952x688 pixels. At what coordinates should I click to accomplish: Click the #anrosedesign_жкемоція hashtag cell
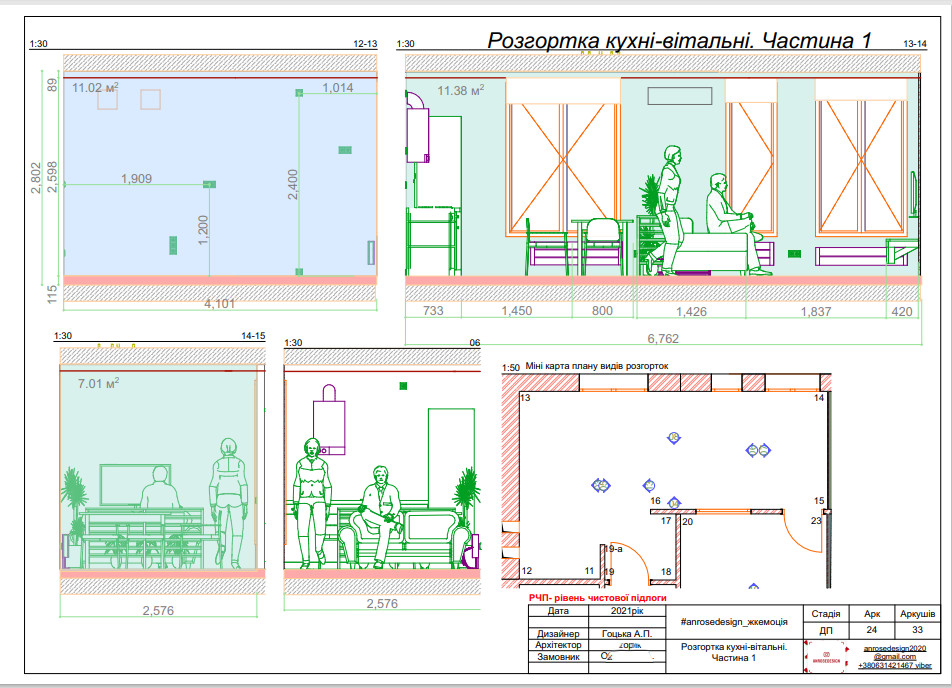[x=733, y=621]
